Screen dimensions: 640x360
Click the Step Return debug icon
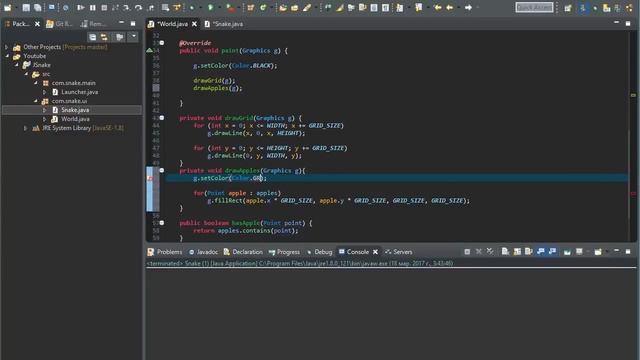pos(151,7)
